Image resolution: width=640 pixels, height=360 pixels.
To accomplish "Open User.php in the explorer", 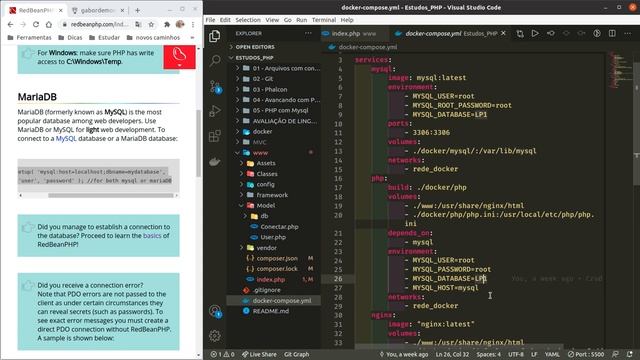I will [x=273, y=237].
